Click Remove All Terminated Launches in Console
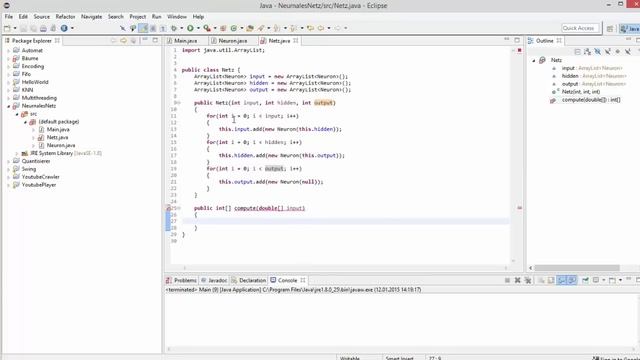 [x=528, y=280]
